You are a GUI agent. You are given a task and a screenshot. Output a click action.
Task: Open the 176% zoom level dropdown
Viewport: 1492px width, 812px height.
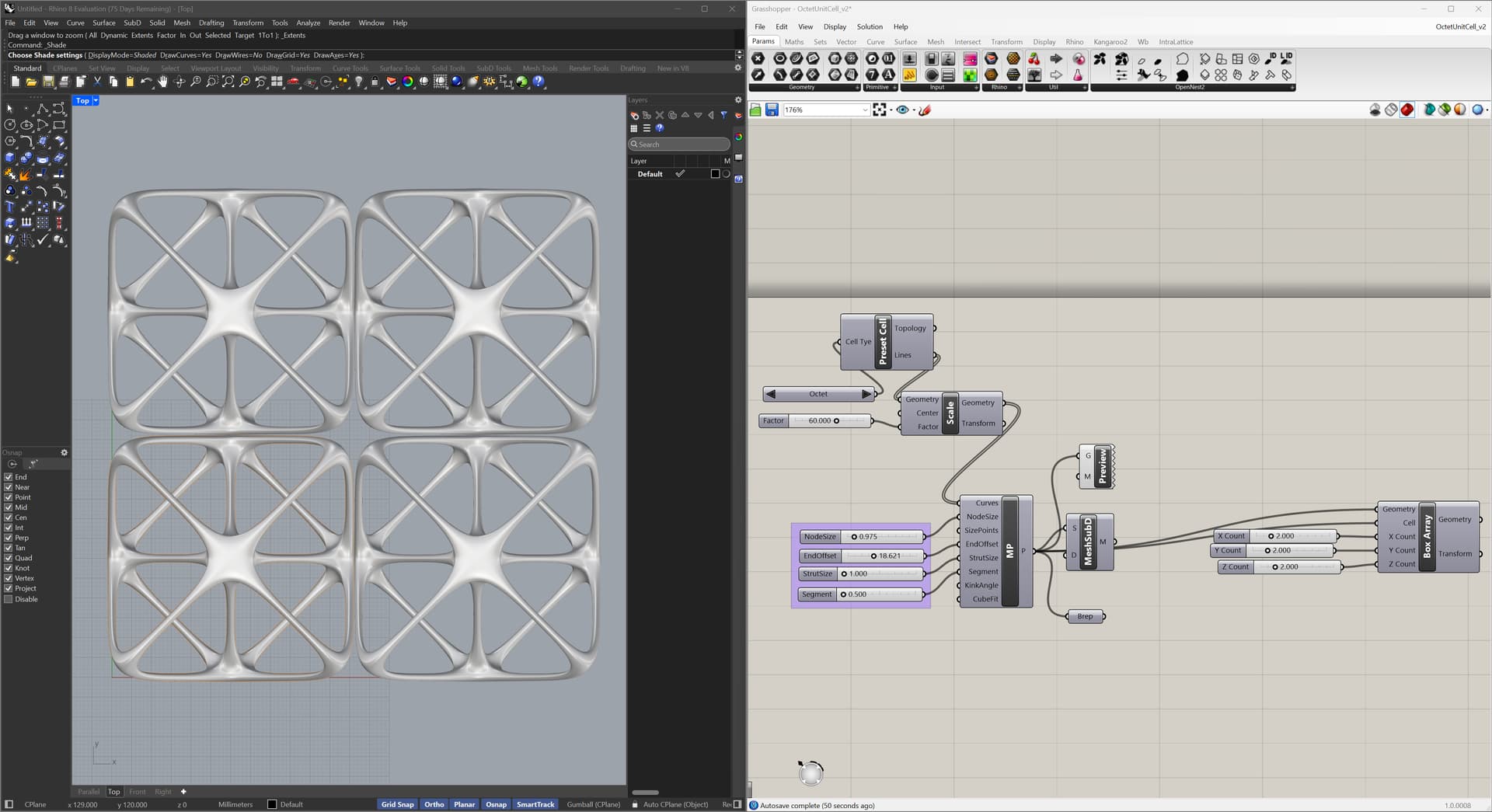click(865, 110)
